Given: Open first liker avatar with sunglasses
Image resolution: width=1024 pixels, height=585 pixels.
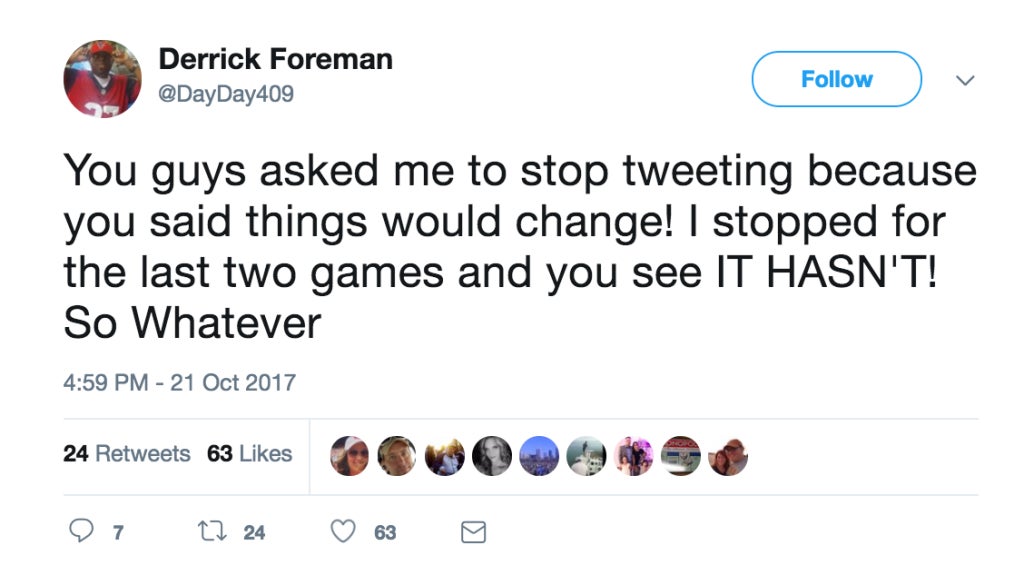Looking at the screenshot, I should click(349, 456).
